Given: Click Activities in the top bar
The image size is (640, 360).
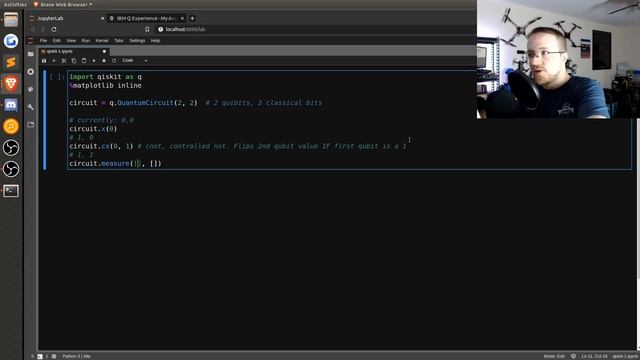Looking at the screenshot, I should 15,4.
